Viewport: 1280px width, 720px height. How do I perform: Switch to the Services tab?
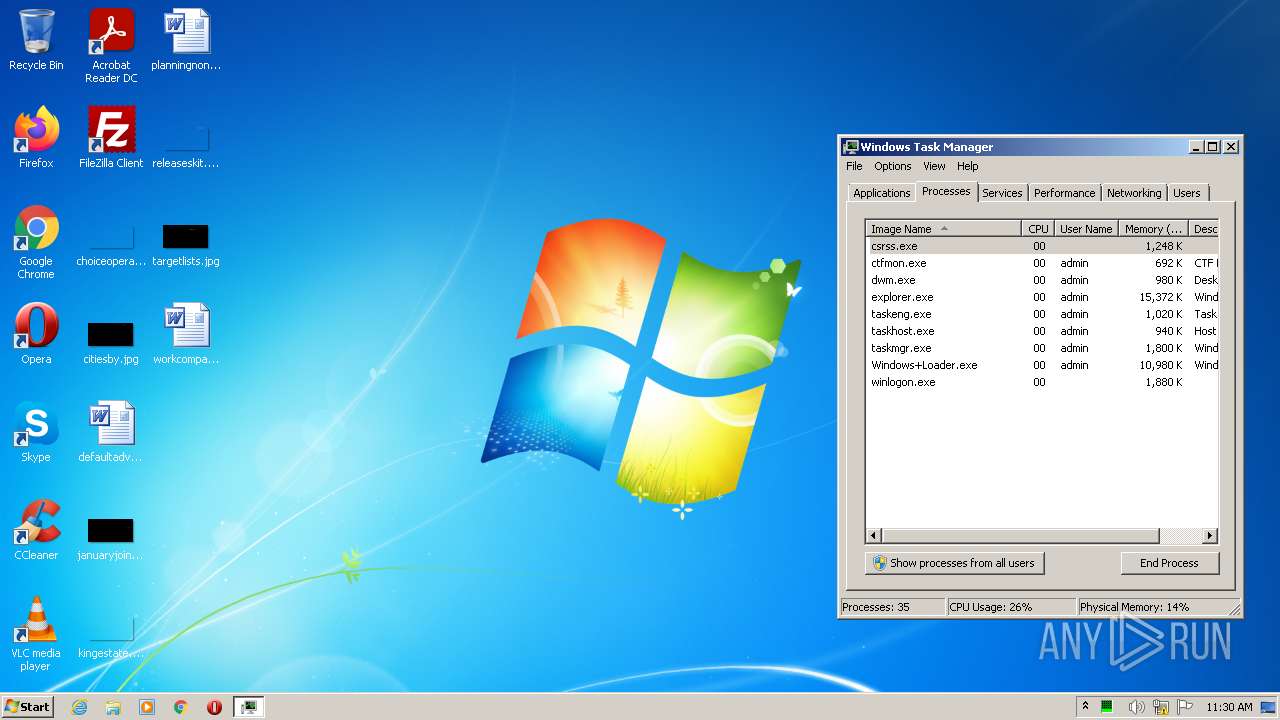[1002, 193]
